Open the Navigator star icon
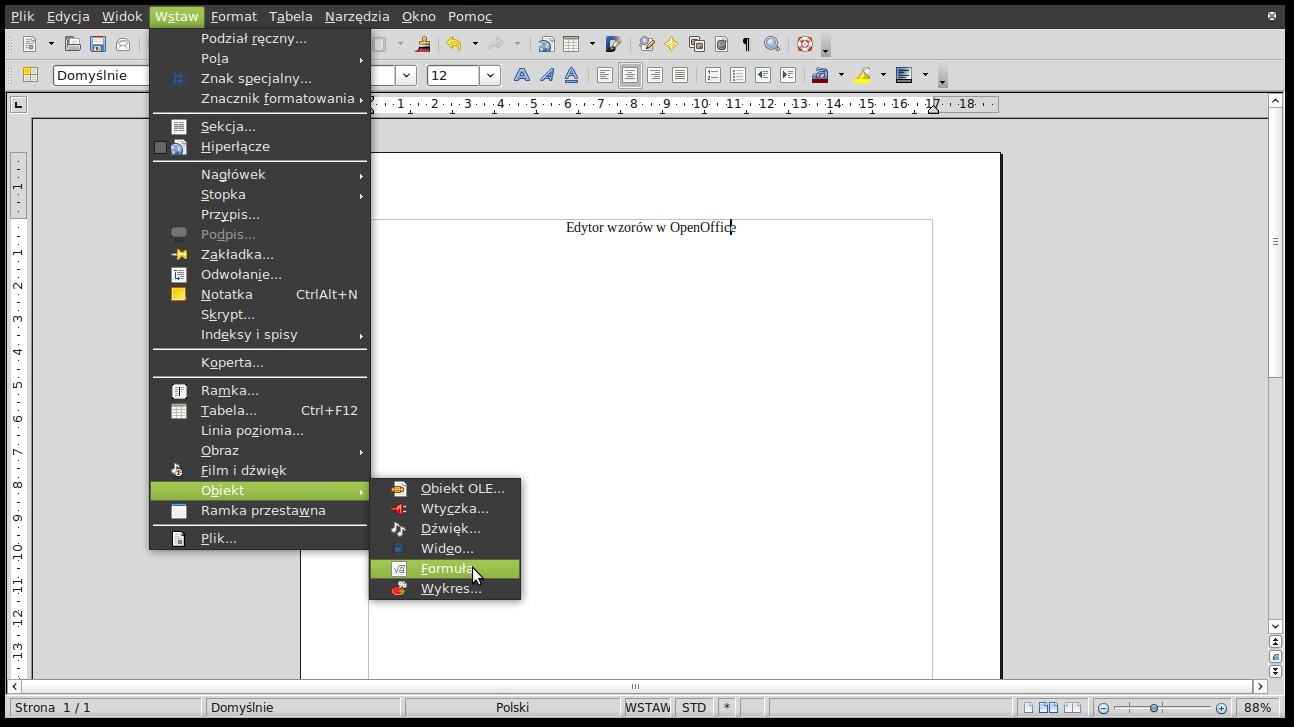 point(672,44)
